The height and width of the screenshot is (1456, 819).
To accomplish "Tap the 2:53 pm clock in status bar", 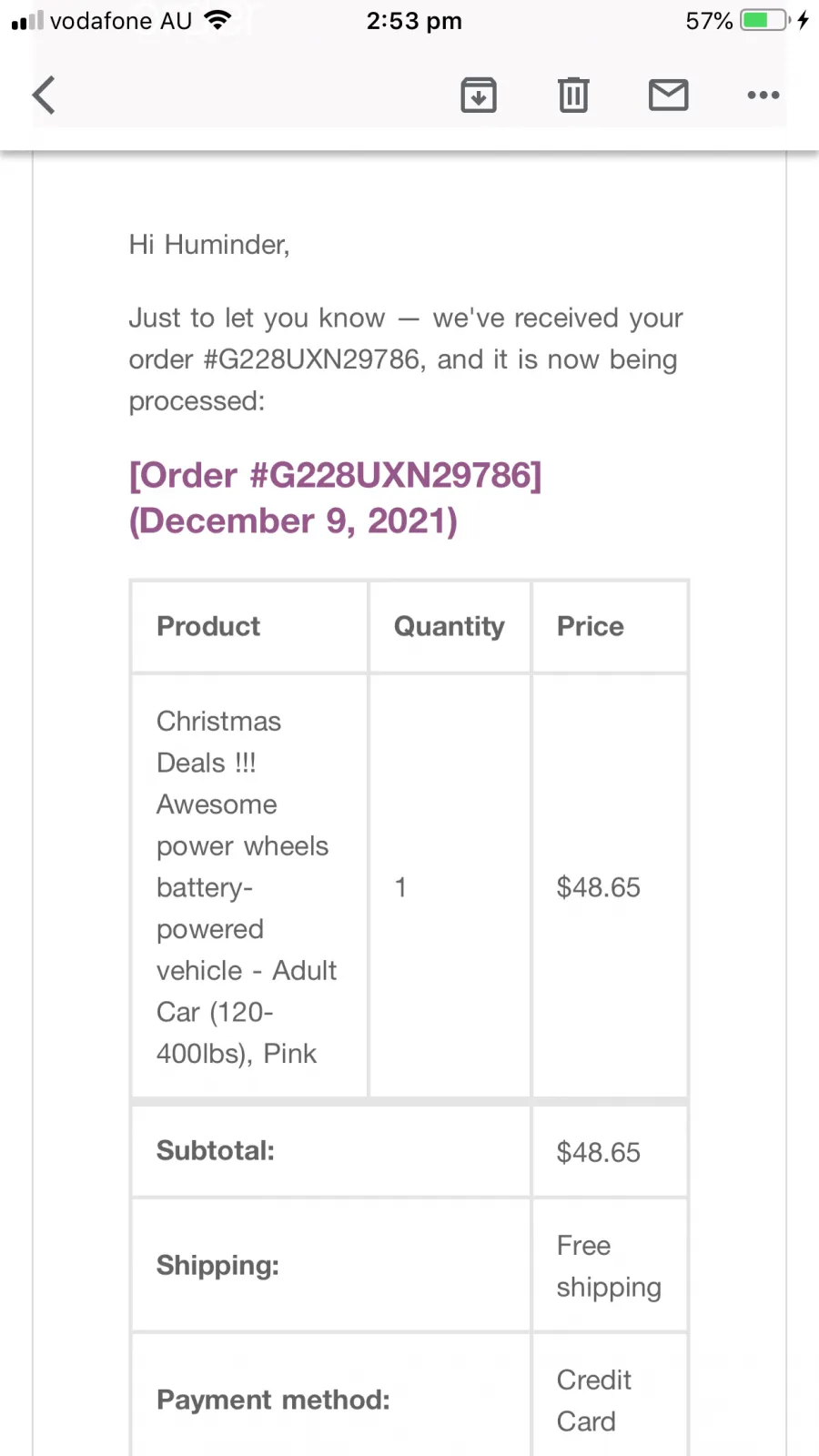I will pos(414,20).
